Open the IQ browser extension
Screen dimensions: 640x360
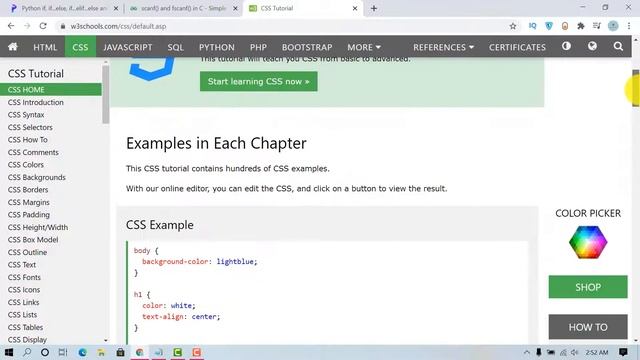(532, 26)
